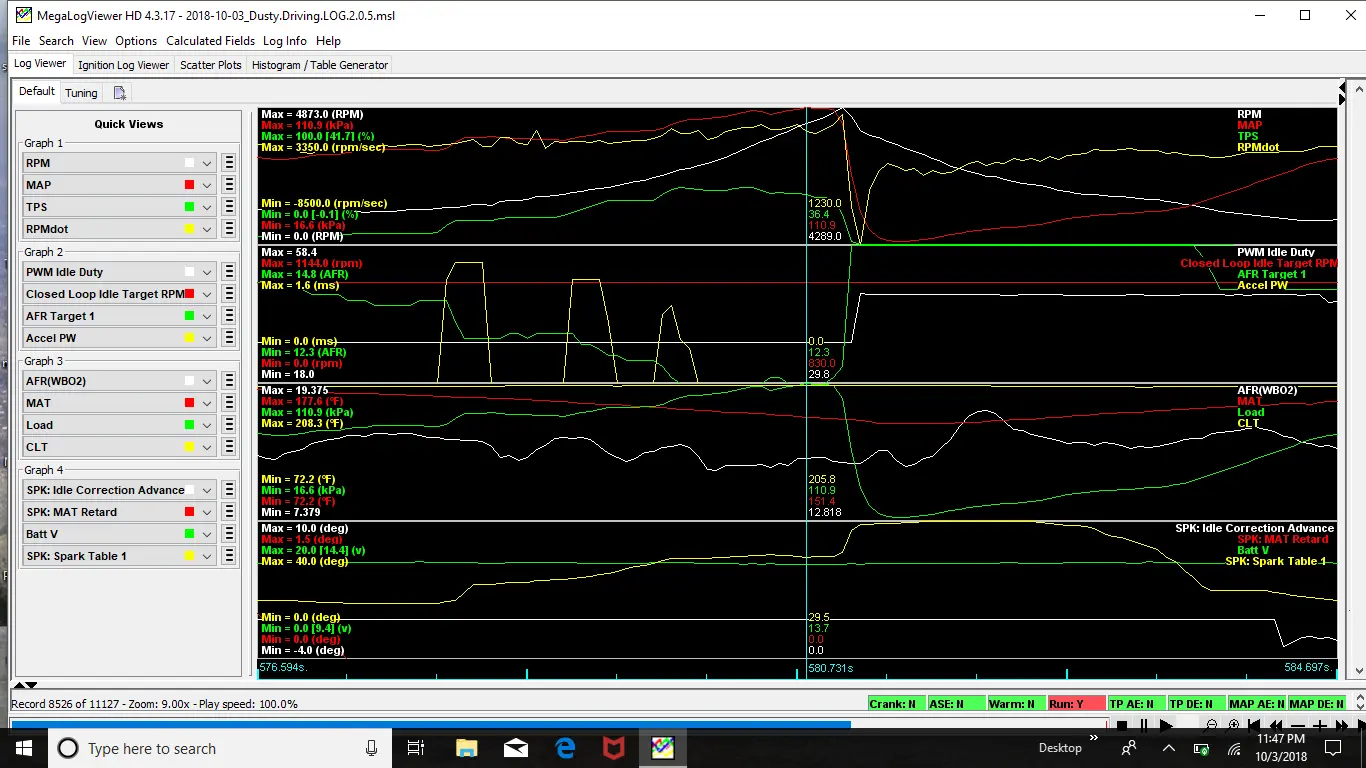Expand the AFR(WBO2) field dropdown
Screen dimensions: 1366x768
coord(207,381)
